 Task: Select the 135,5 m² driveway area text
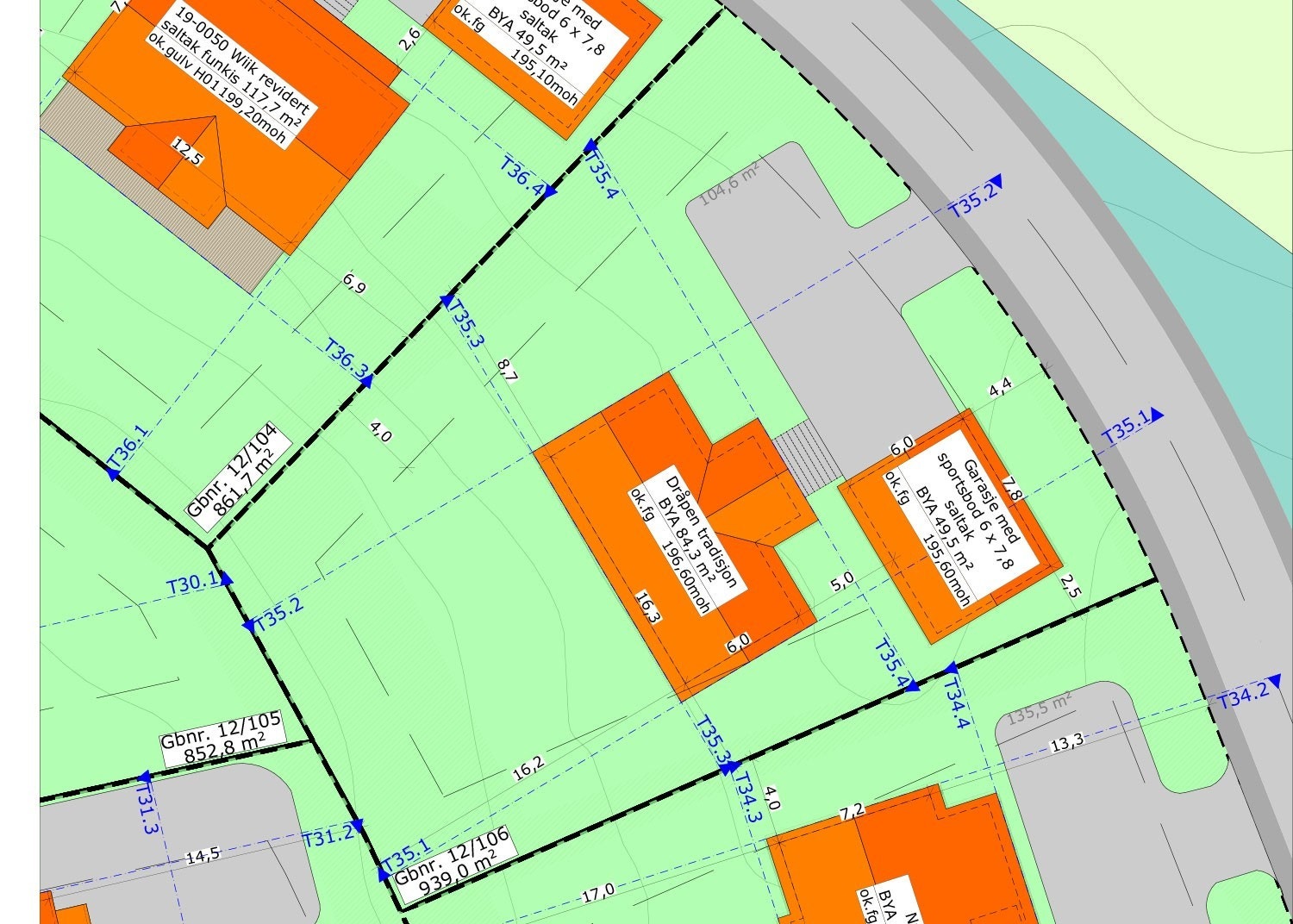click(x=1040, y=707)
